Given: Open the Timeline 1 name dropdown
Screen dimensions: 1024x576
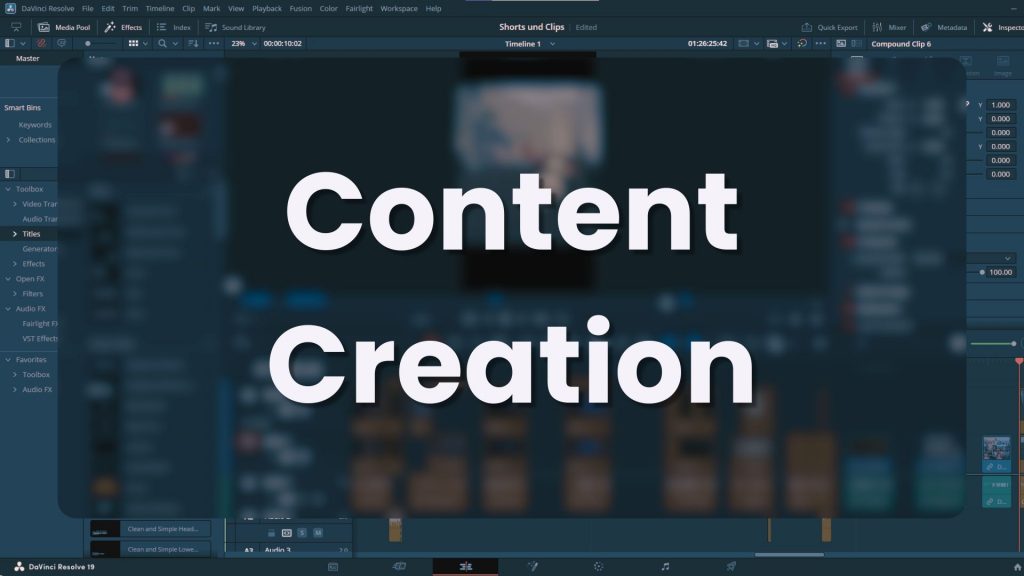Looking at the screenshot, I should 552,44.
